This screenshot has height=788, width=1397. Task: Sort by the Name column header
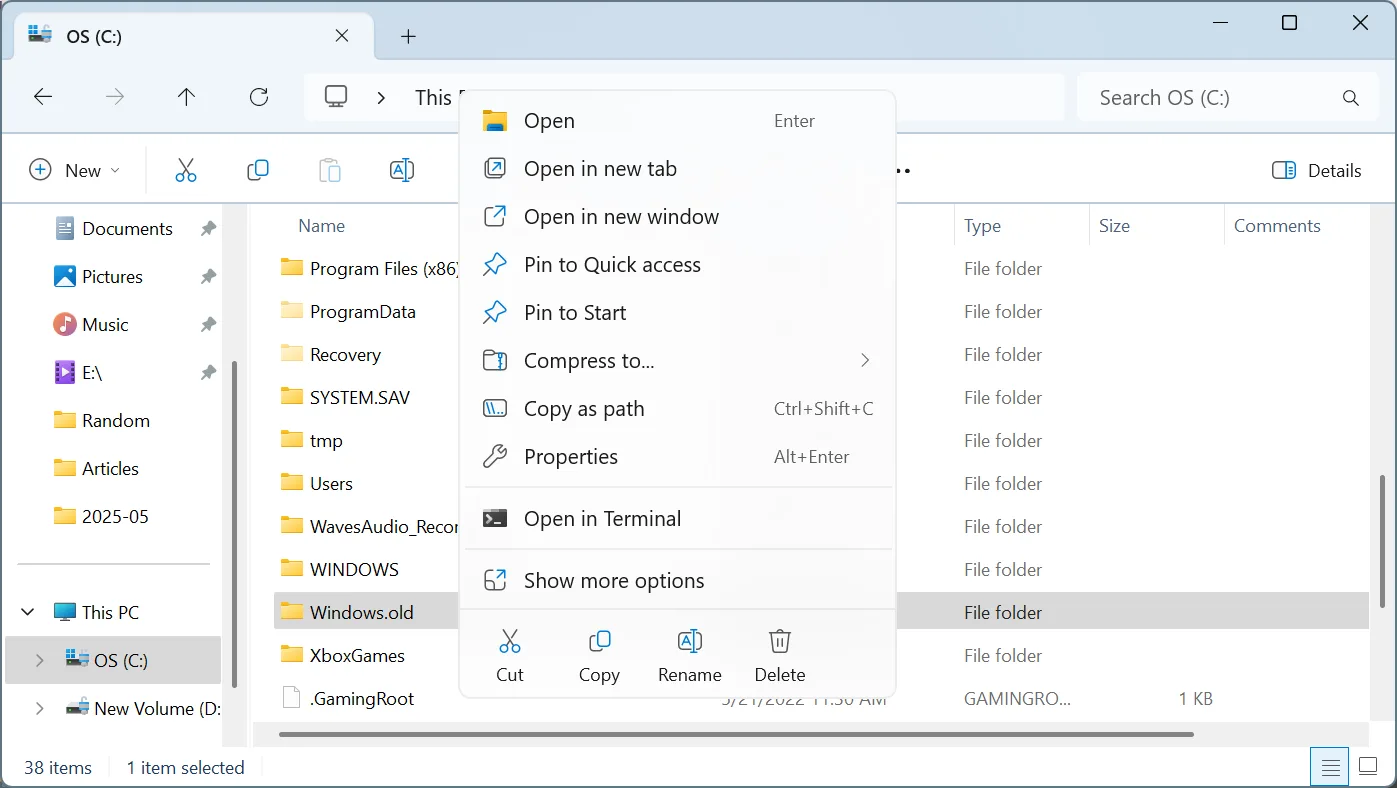[322, 226]
